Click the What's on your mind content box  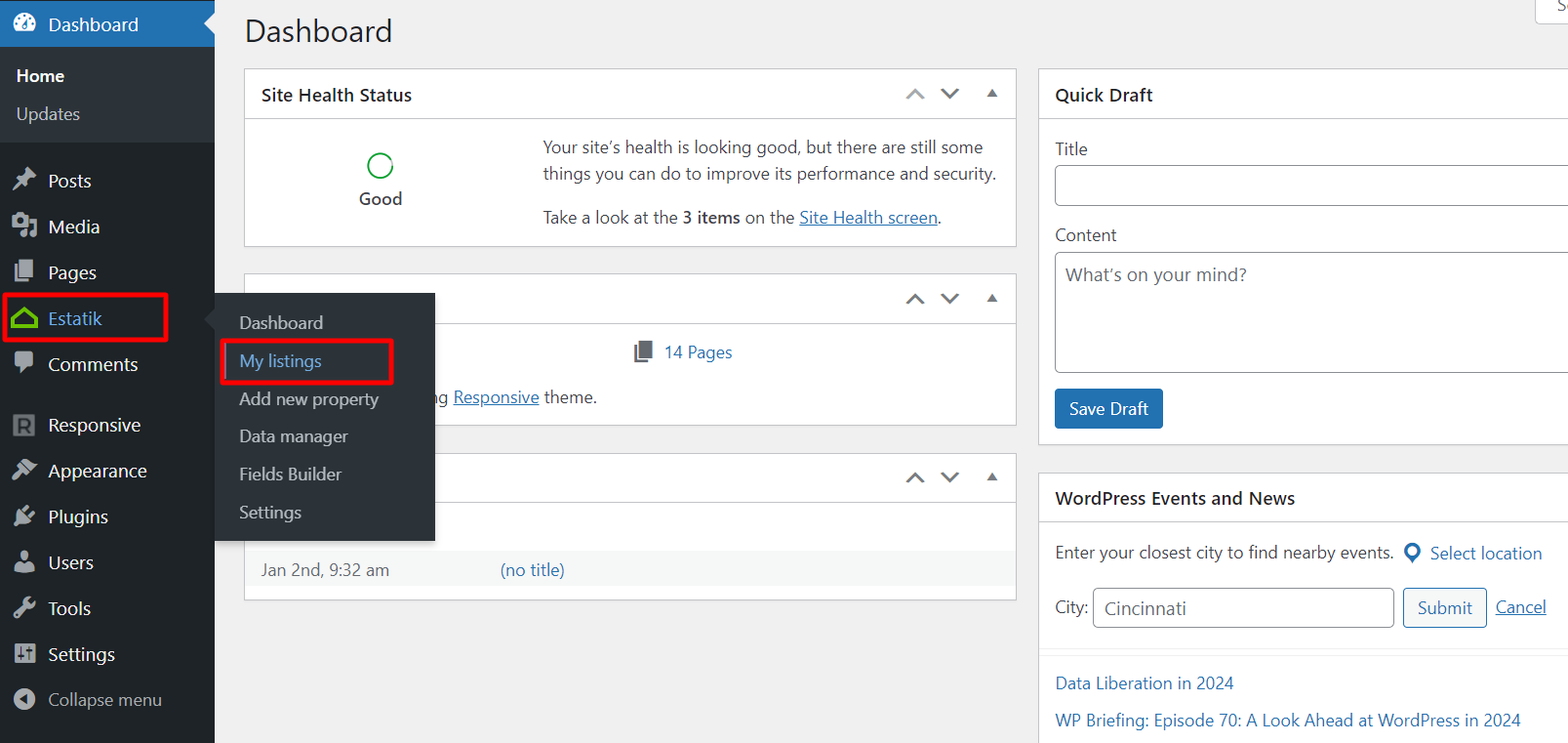(x=1311, y=312)
